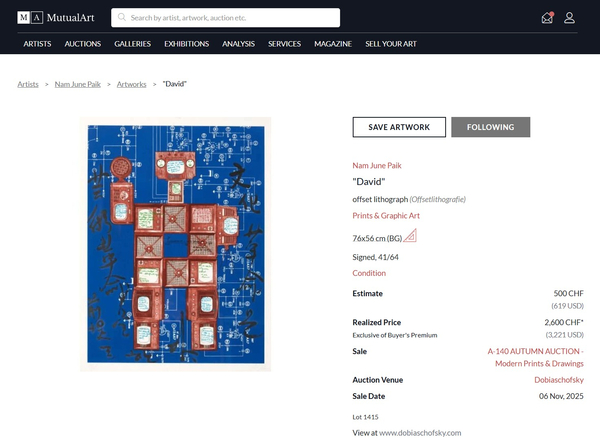Open the Artists menu
The image size is (600, 447).
(x=37, y=44)
